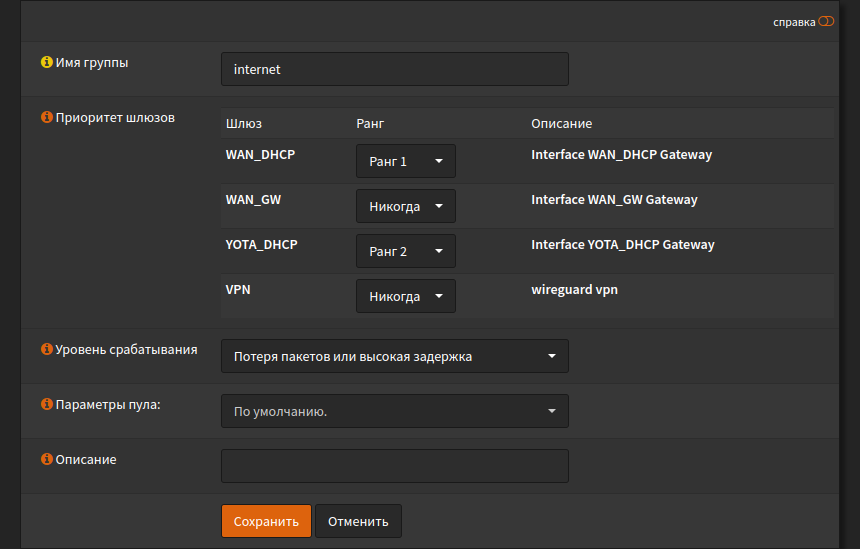This screenshot has height=549, width=860.
Task: Click info icon next to Приоритет шлюзов
Action: 47,117
